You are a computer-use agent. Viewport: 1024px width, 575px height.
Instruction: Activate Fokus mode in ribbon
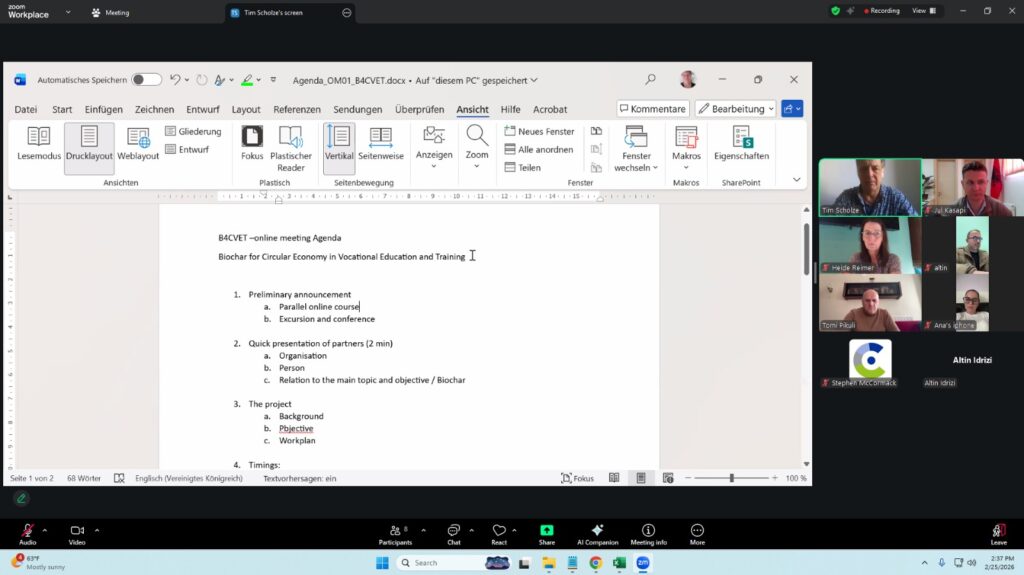coord(252,144)
